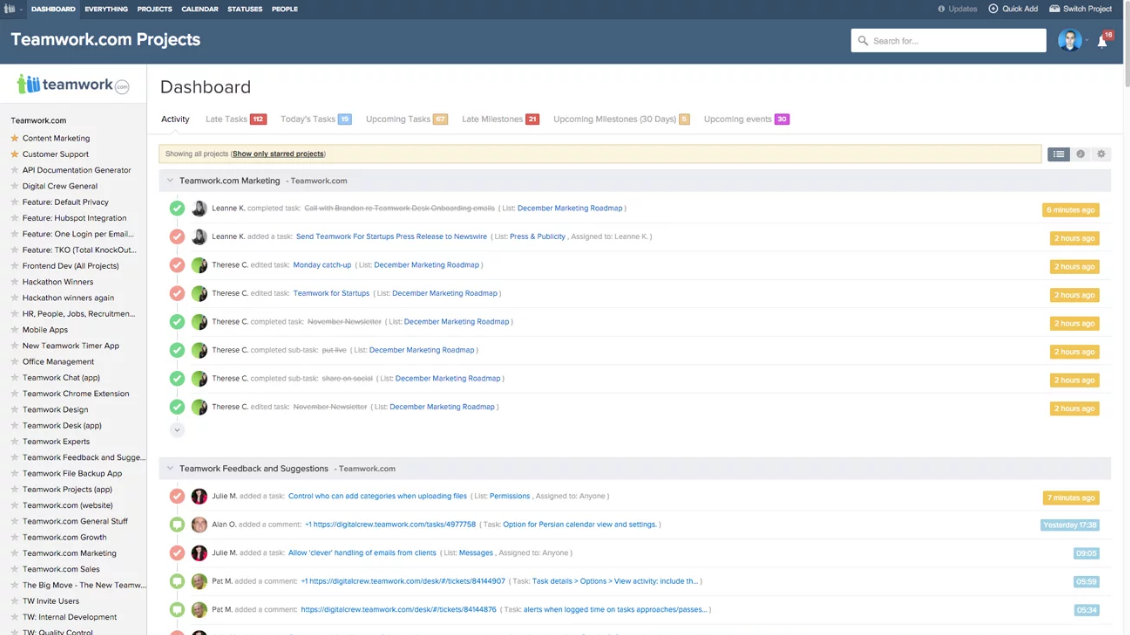Open notifications via the bell icon

click(x=1103, y=40)
